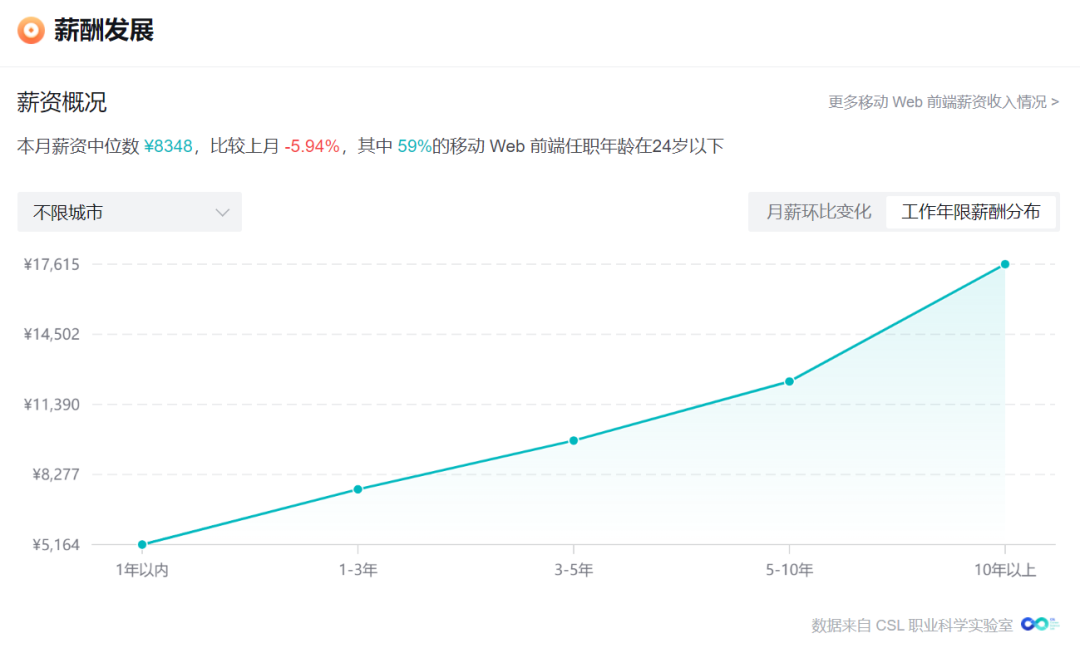Click the 5-10年 data point on line
This screenshot has width=1080, height=653.
789,381
